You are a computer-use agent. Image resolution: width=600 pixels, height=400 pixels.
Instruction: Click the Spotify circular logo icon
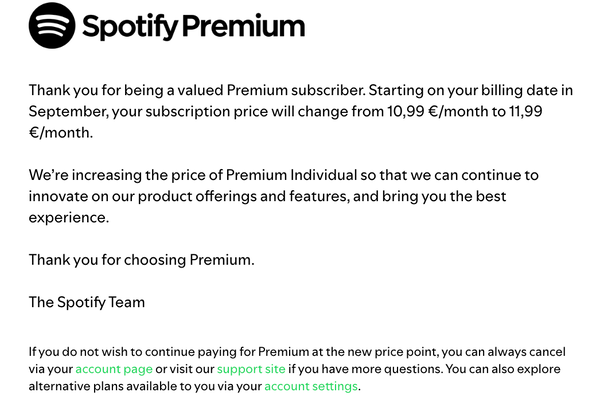52,27
